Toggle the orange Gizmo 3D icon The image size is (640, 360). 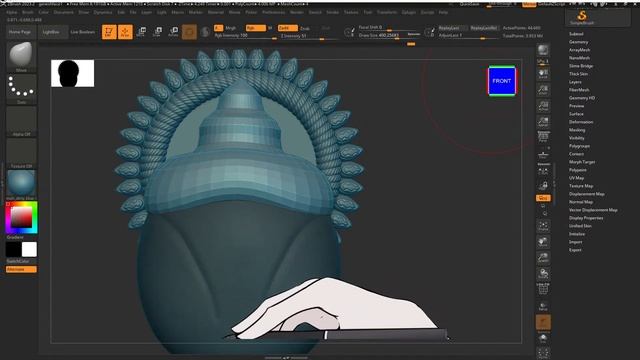point(189,32)
